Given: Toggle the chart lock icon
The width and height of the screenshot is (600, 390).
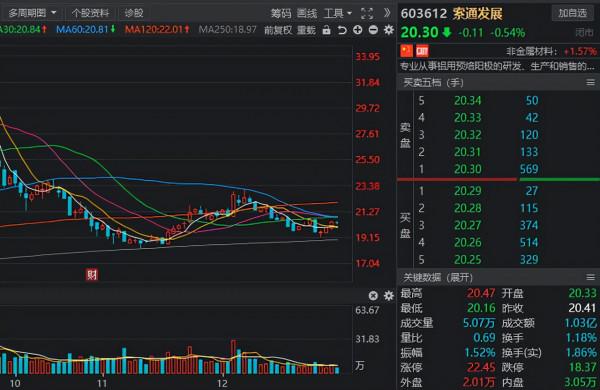Looking at the screenshot, I should click(x=326, y=30).
